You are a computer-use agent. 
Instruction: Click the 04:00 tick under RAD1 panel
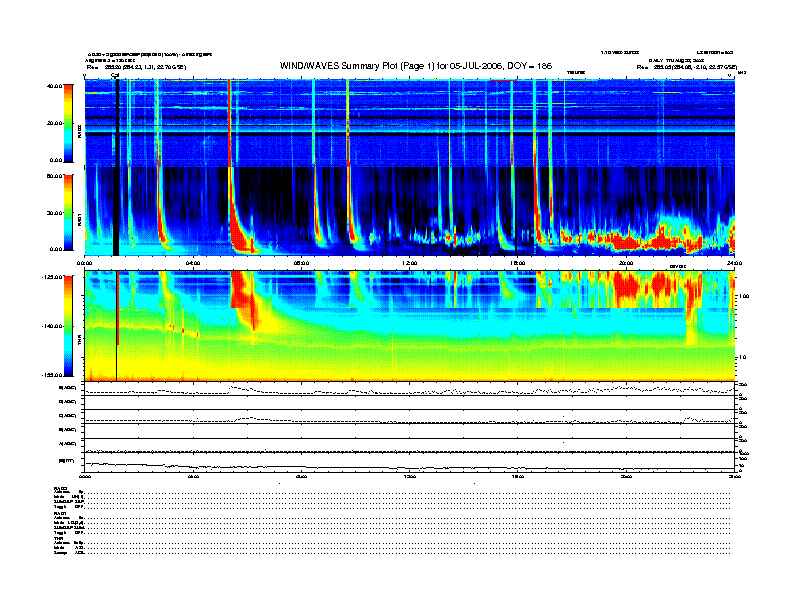pyautogui.click(x=193, y=263)
